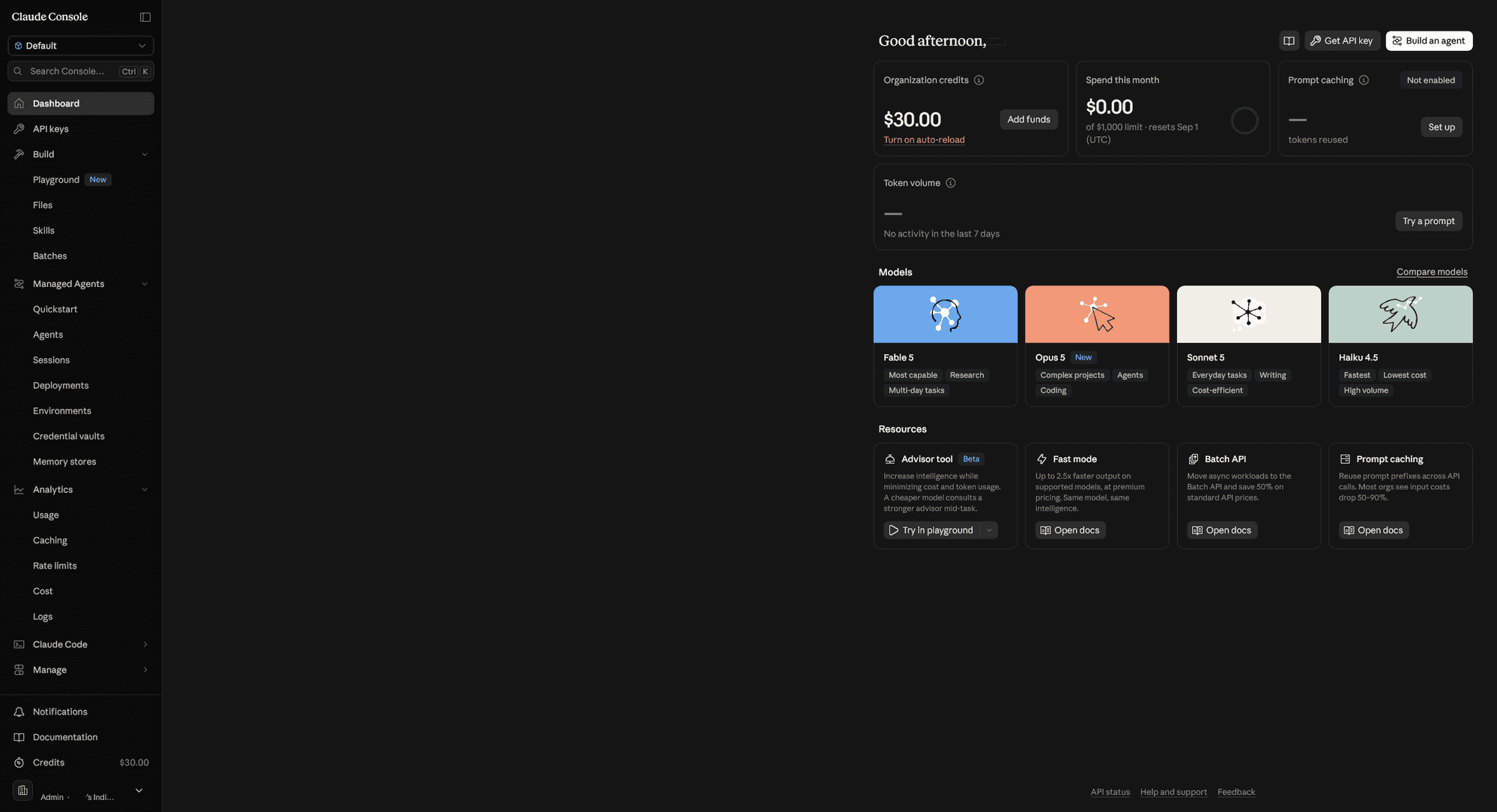Screen dimensions: 1497x812
Task: Collapse the sidebar using the panel icon
Action: 145,16
